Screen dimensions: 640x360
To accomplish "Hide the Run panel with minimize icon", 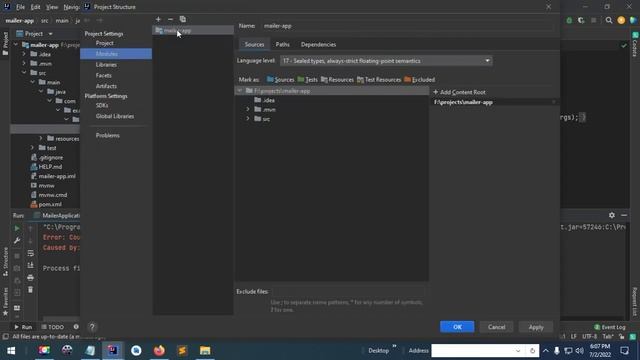I will tap(624, 215).
